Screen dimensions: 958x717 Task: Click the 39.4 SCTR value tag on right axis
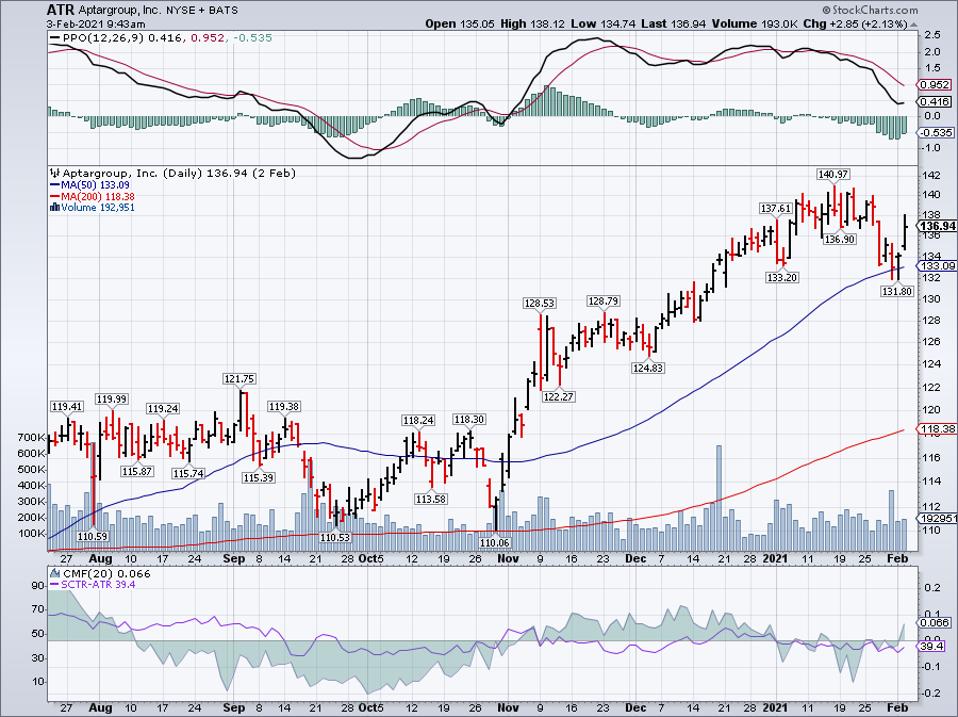tap(932, 646)
